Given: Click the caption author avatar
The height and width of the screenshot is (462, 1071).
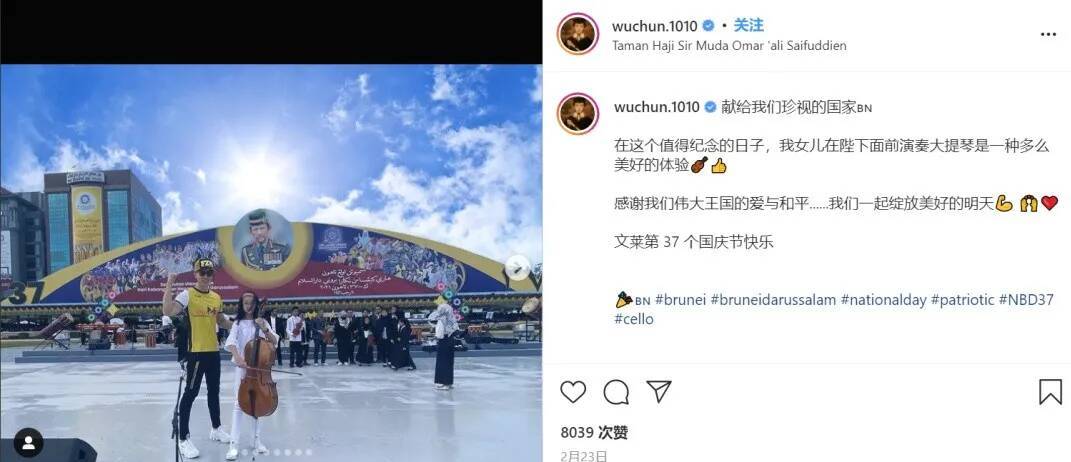Looking at the screenshot, I should tap(578, 113).
